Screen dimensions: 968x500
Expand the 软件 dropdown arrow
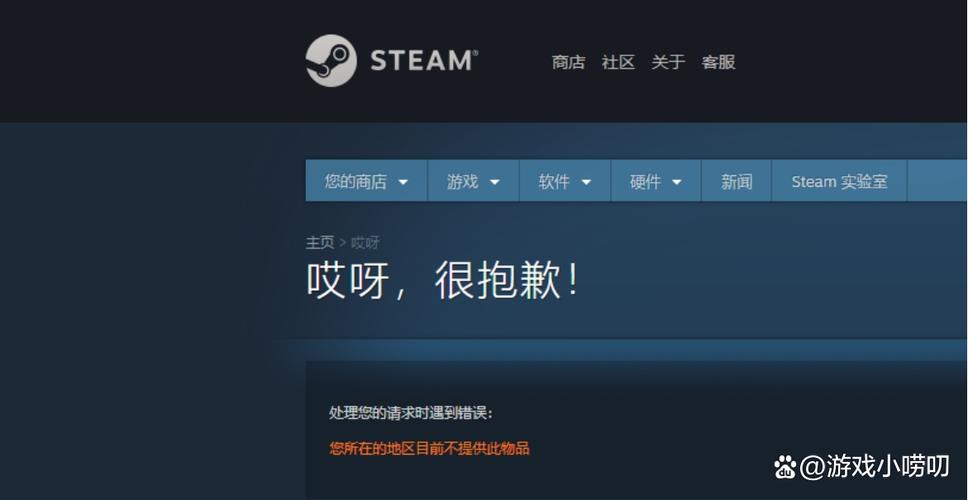click(x=586, y=182)
